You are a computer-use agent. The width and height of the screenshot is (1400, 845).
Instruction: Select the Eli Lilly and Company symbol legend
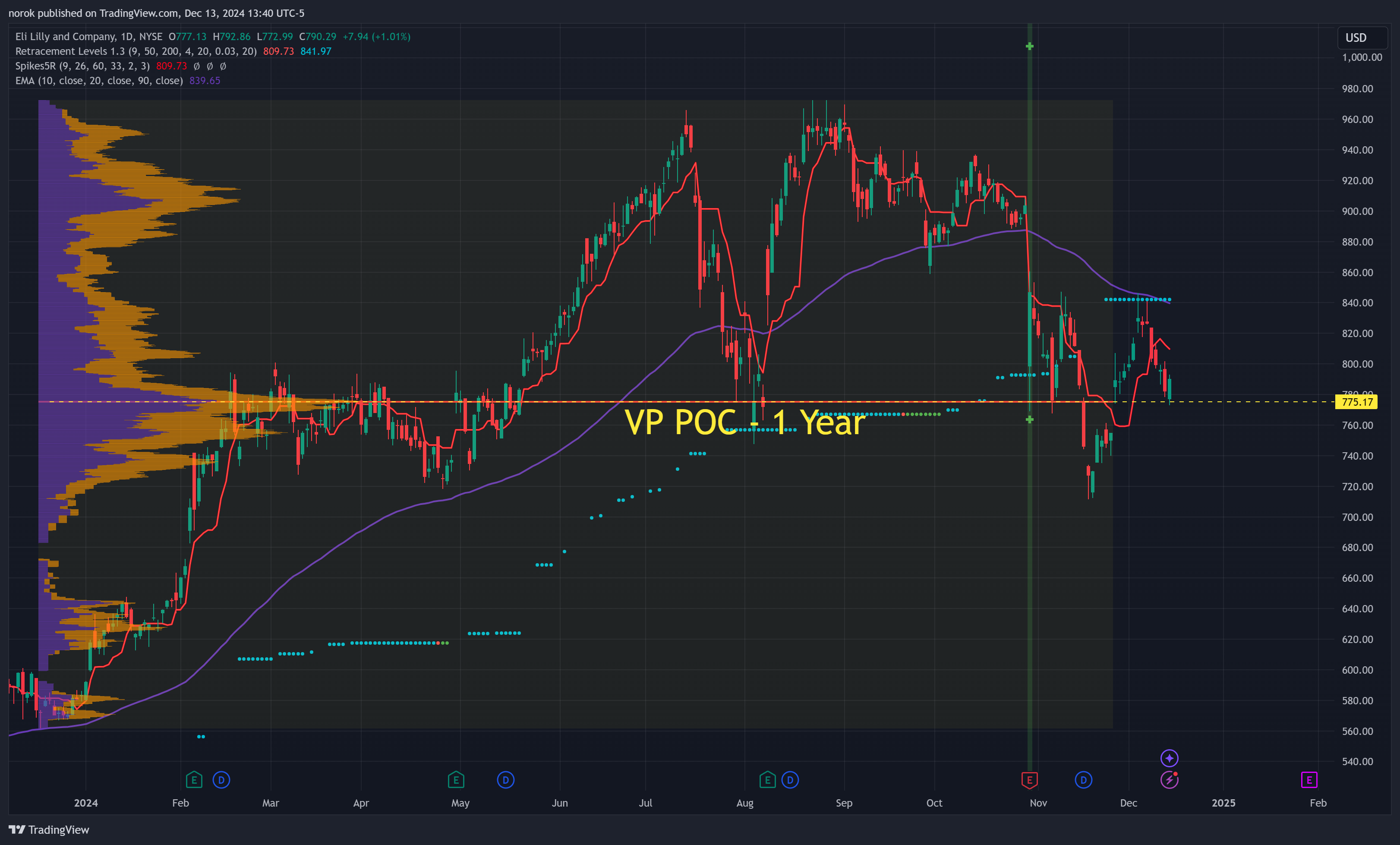(x=88, y=36)
